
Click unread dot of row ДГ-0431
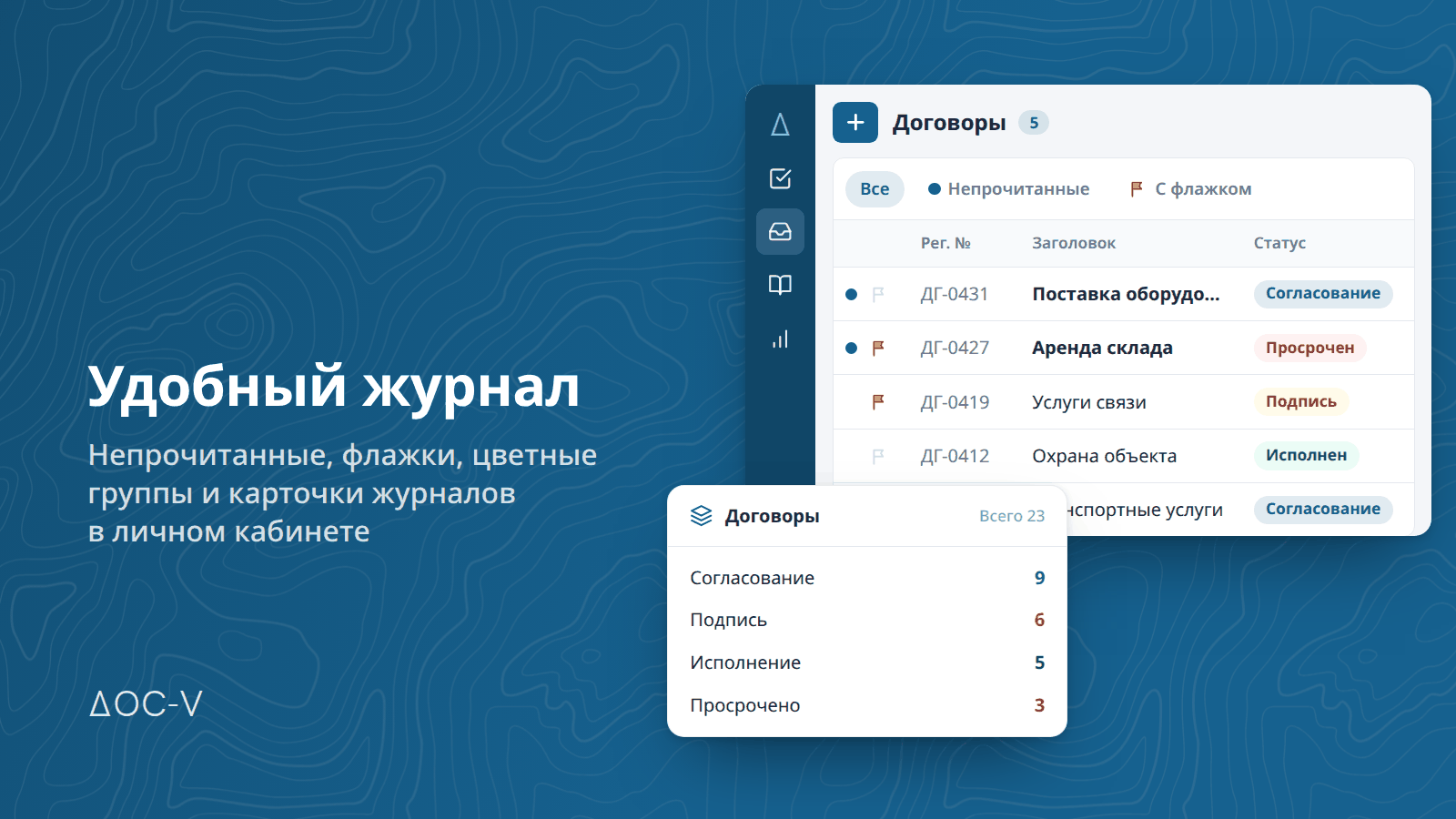click(851, 294)
